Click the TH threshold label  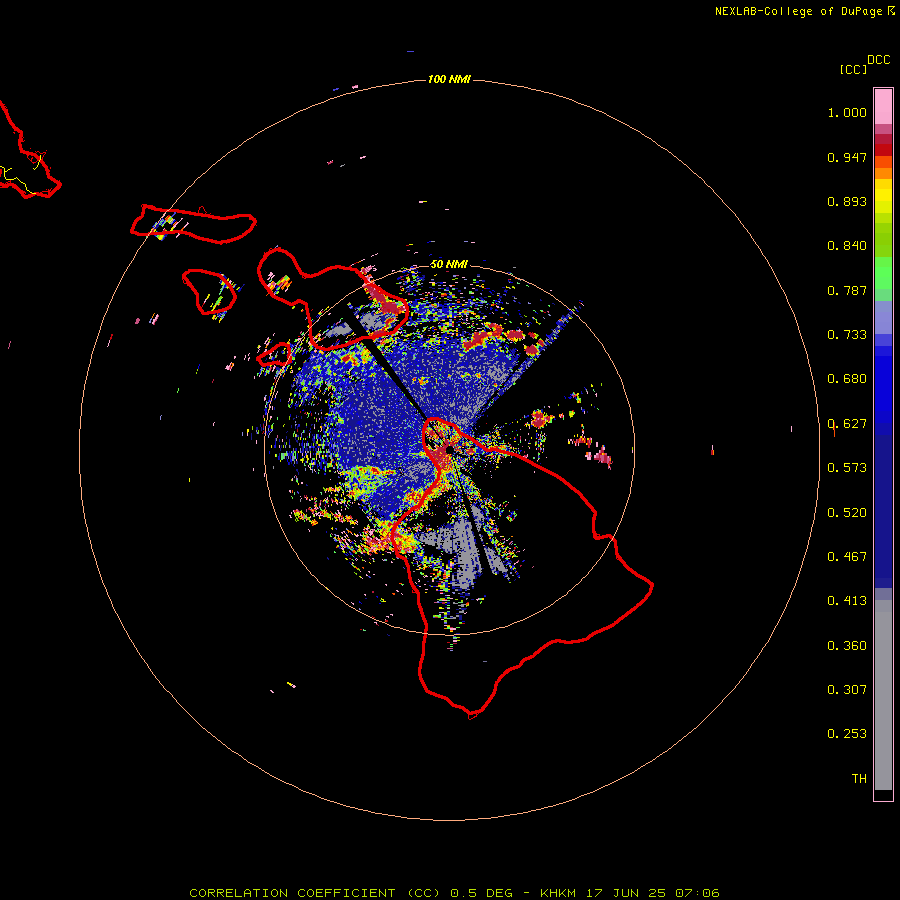859,779
